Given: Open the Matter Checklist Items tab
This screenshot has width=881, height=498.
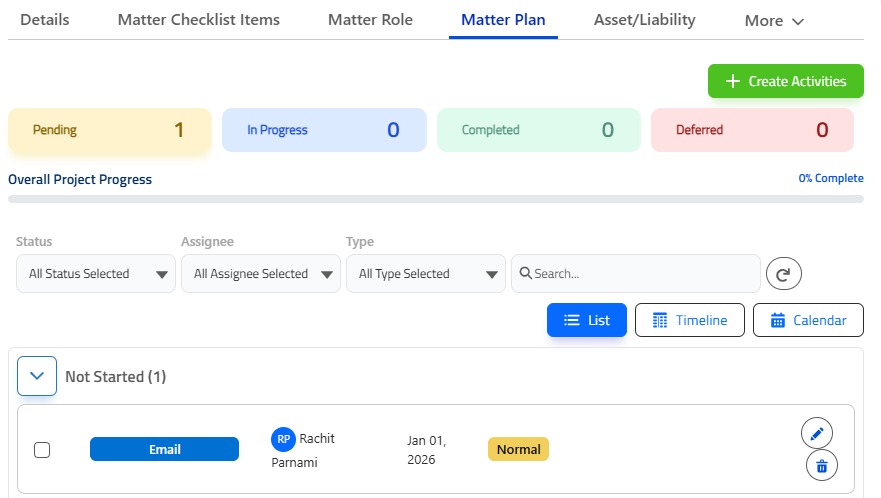Looking at the screenshot, I should coord(199,20).
